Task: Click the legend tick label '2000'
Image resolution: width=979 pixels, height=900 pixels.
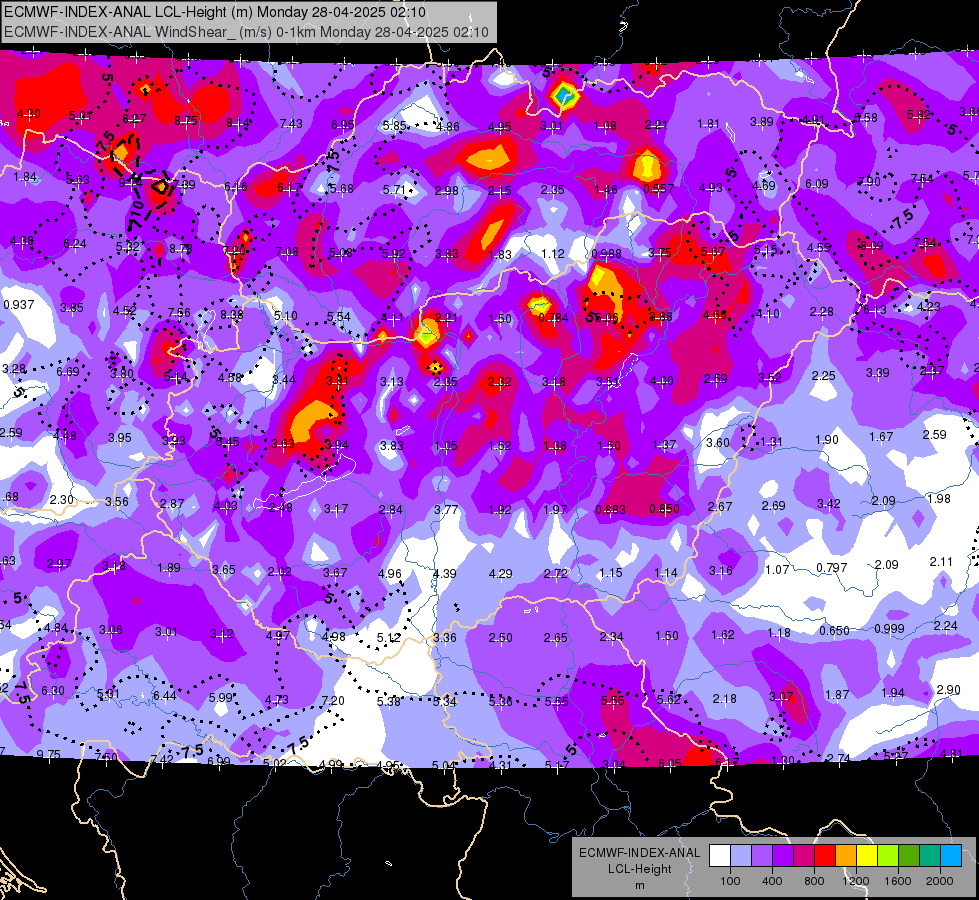Action: tap(940, 881)
